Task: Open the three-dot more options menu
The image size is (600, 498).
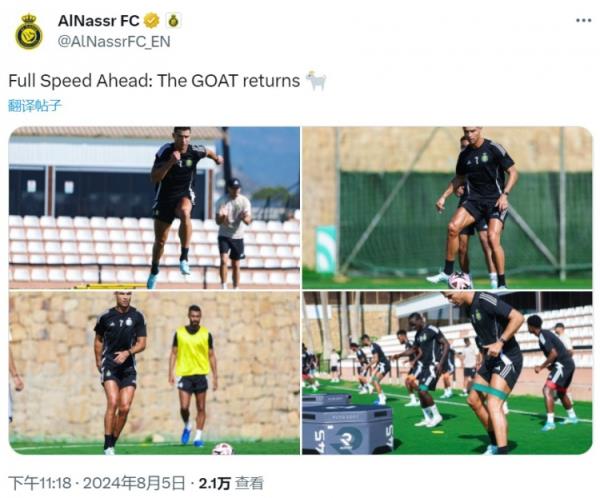Action: pyautogui.click(x=584, y=21)
